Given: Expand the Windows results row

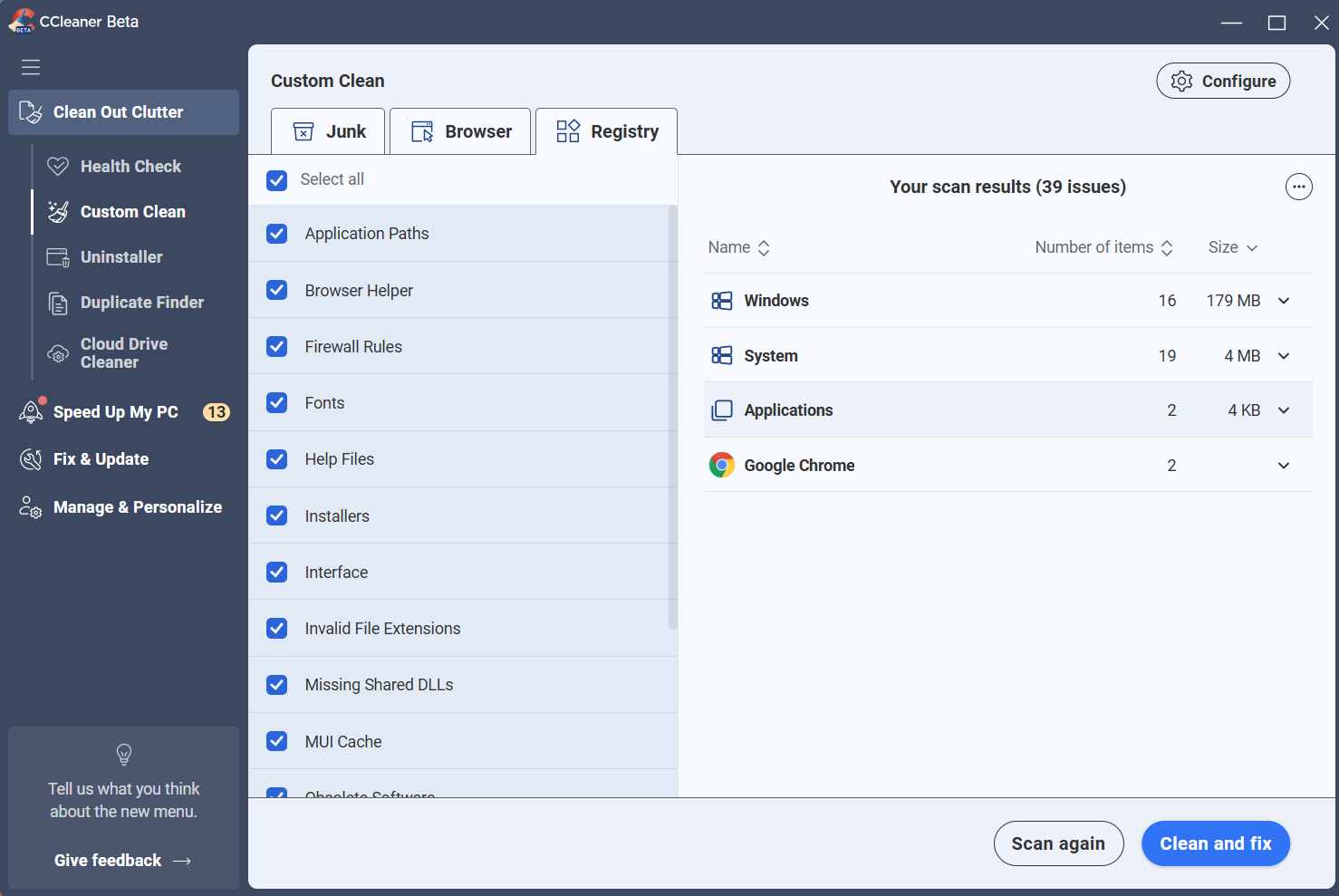Looking at the screenshot, I should click(x=1284, y=301).
